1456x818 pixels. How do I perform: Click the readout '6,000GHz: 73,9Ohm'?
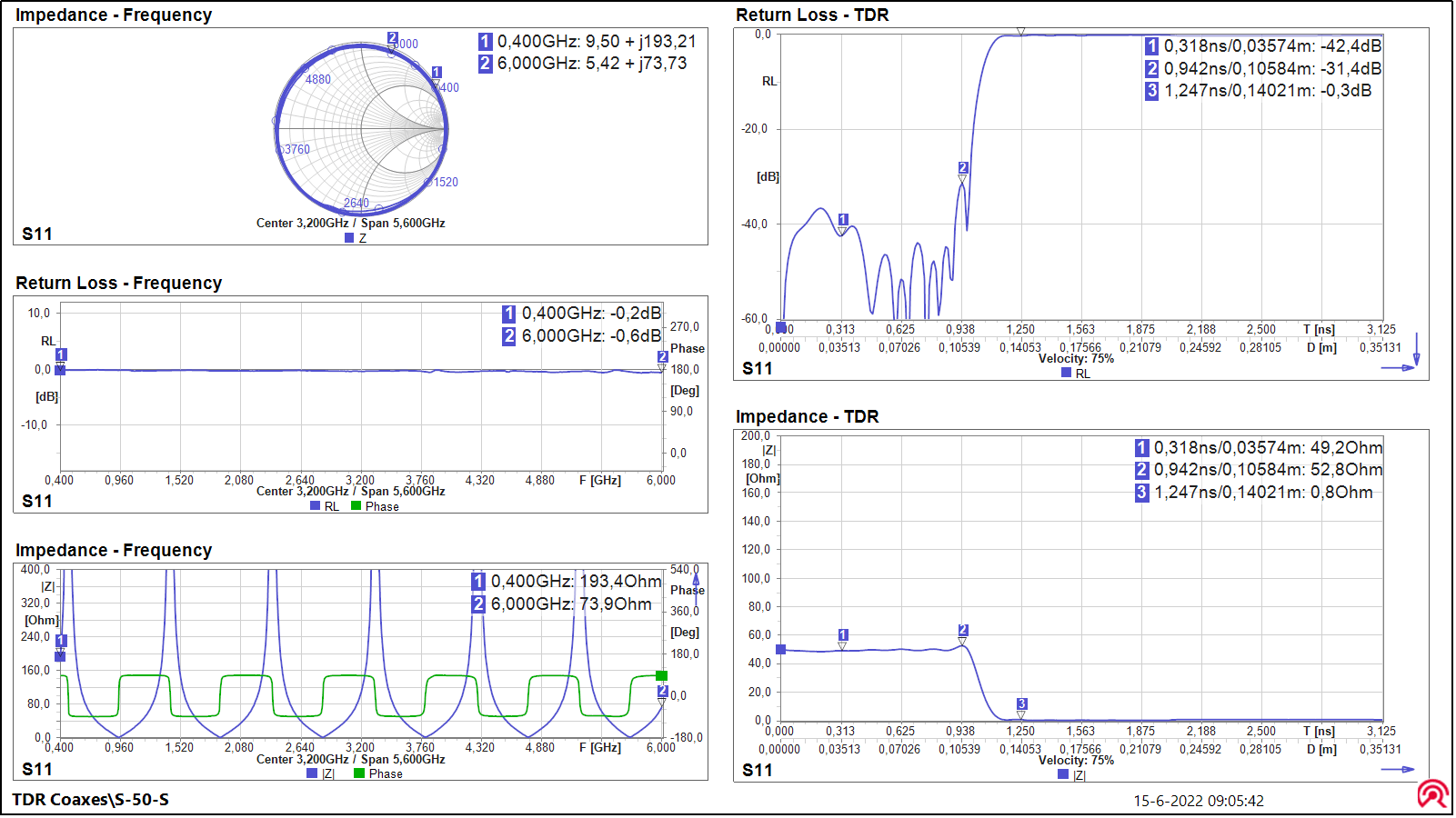pyautogui.click(x=571, y=604)
